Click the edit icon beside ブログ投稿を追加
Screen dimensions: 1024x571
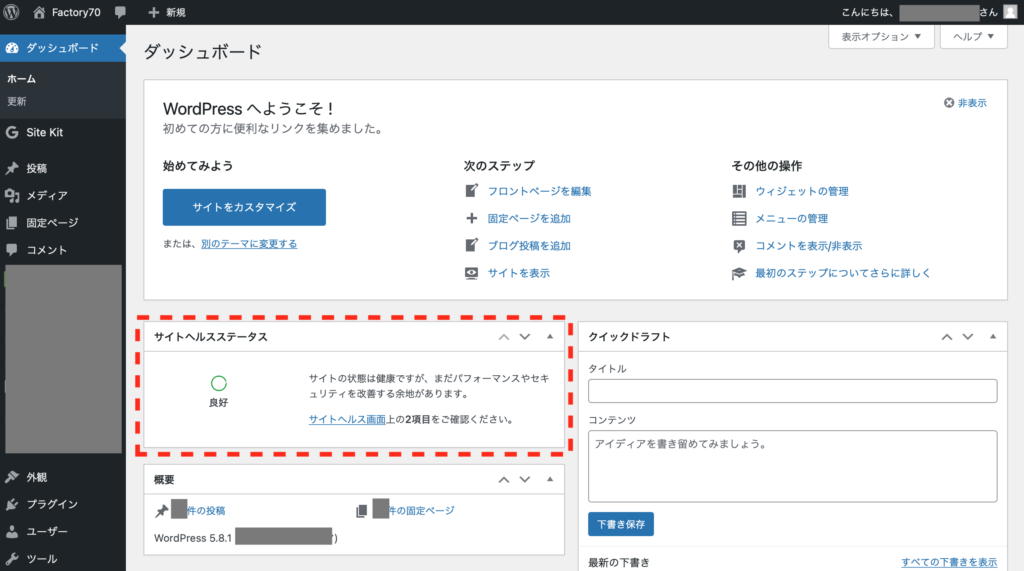[472, 246]
